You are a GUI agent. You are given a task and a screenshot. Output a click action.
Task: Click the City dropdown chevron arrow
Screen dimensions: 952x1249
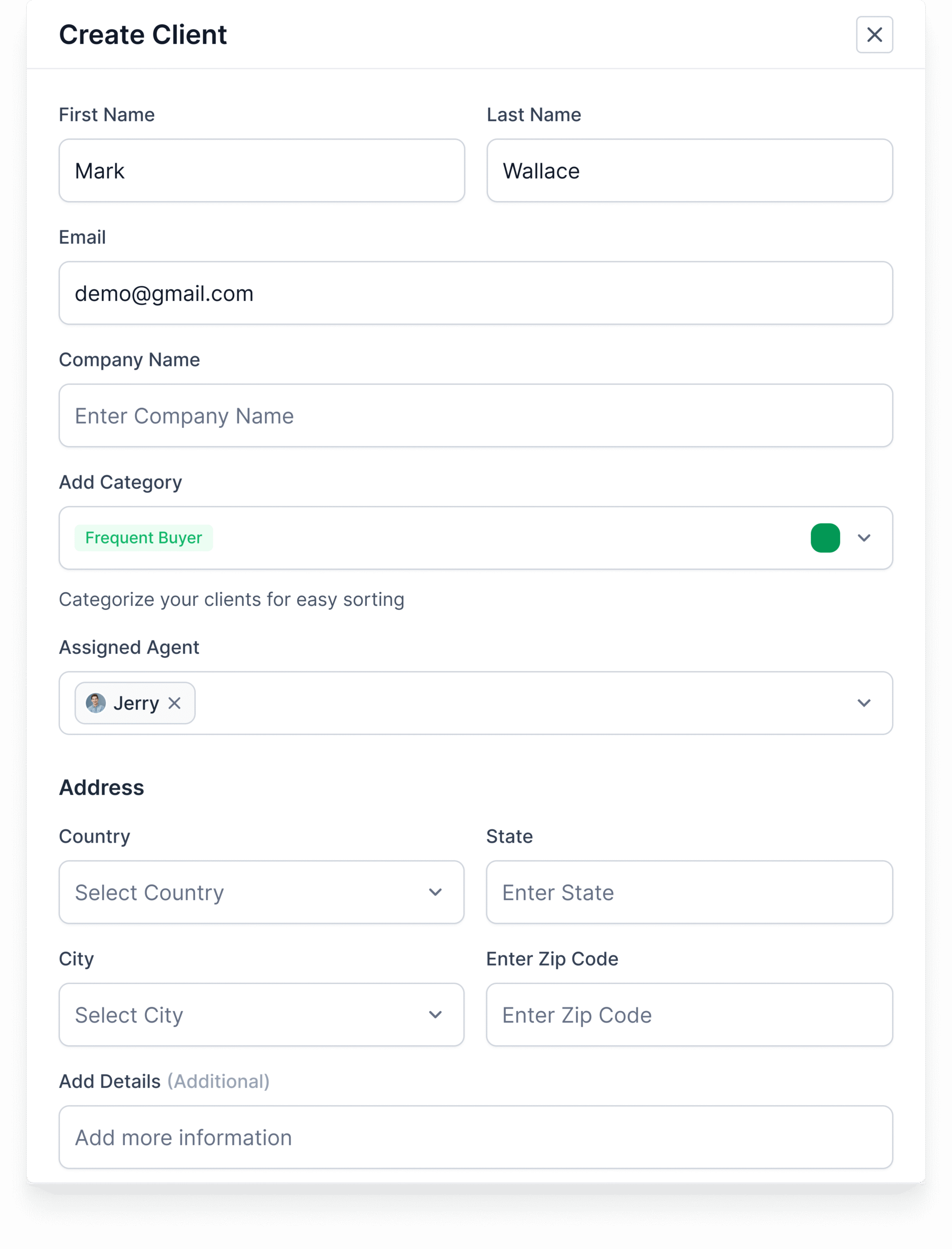click(435, 1014)
